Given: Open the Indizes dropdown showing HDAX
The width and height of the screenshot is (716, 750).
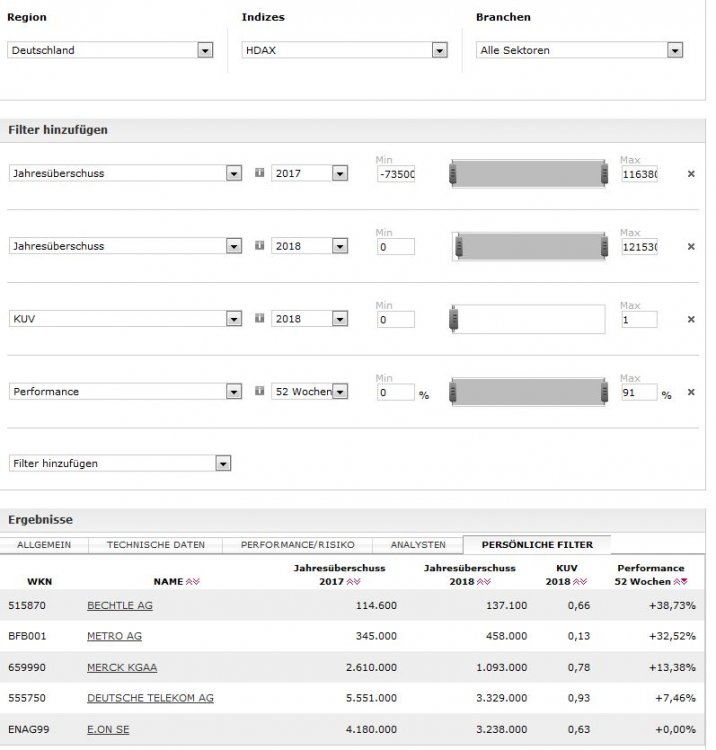Looking at the screenshot, I should (x=344, y=50).
